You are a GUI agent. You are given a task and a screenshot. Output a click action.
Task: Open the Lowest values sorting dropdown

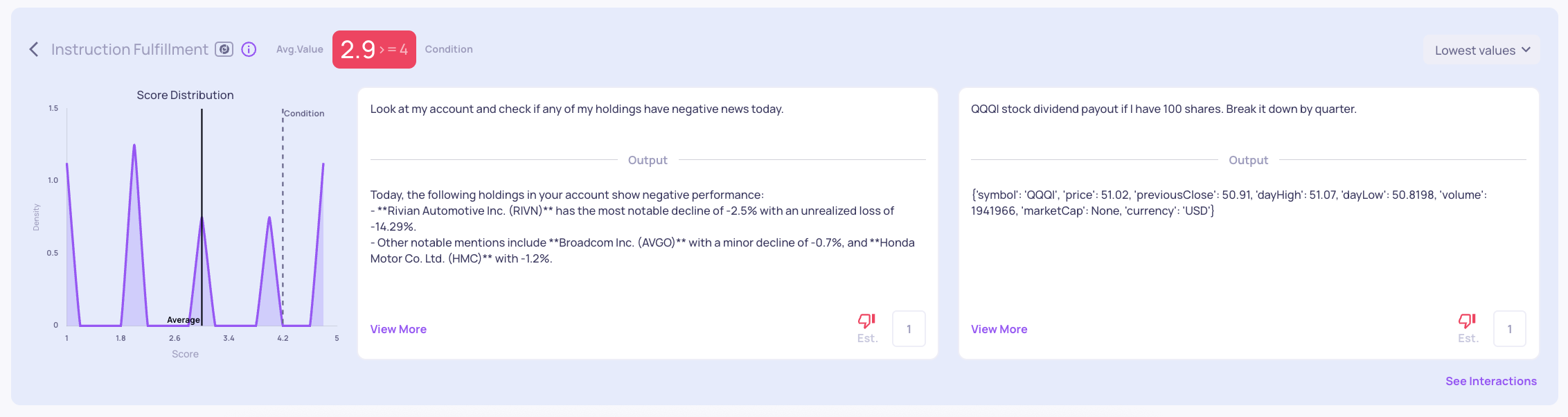pos(1482,50)
